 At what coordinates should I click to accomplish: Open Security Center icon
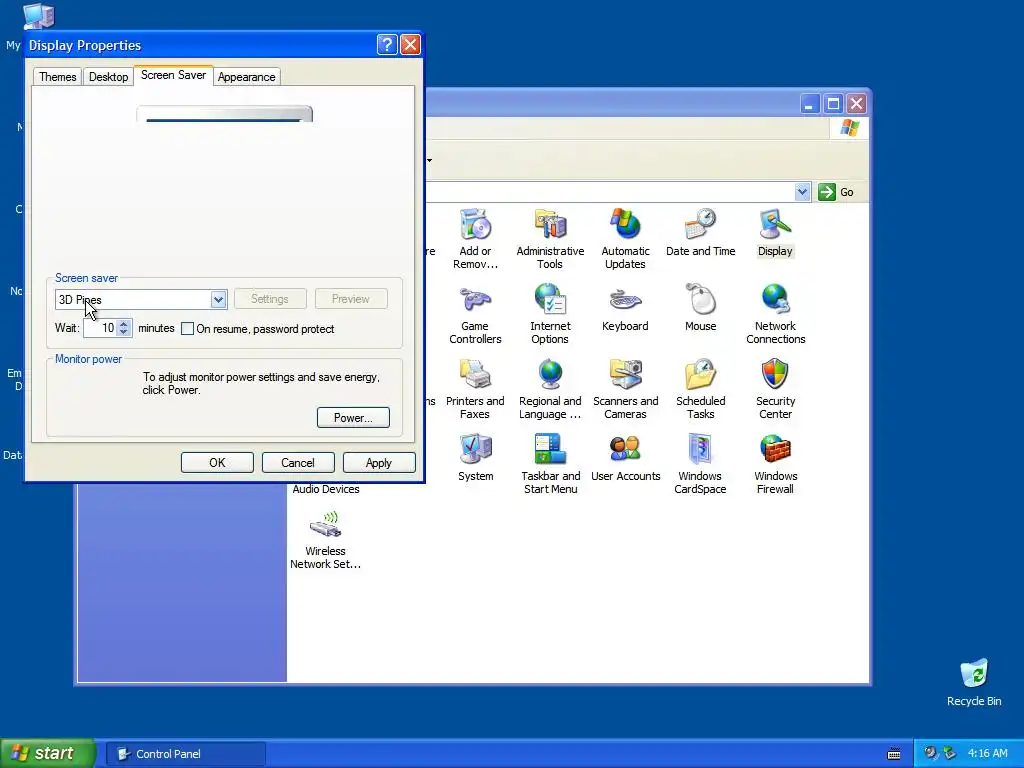(x=775, y=389)
